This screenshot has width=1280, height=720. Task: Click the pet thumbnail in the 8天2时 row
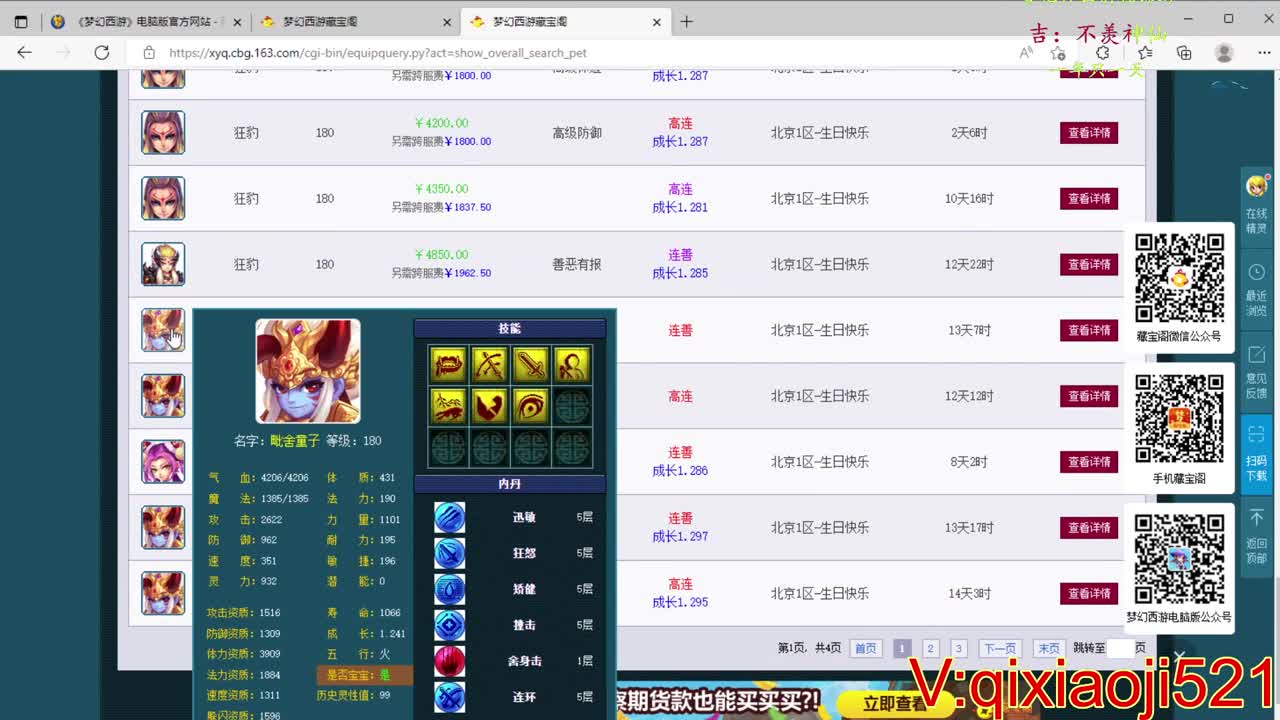pos(163,462)
